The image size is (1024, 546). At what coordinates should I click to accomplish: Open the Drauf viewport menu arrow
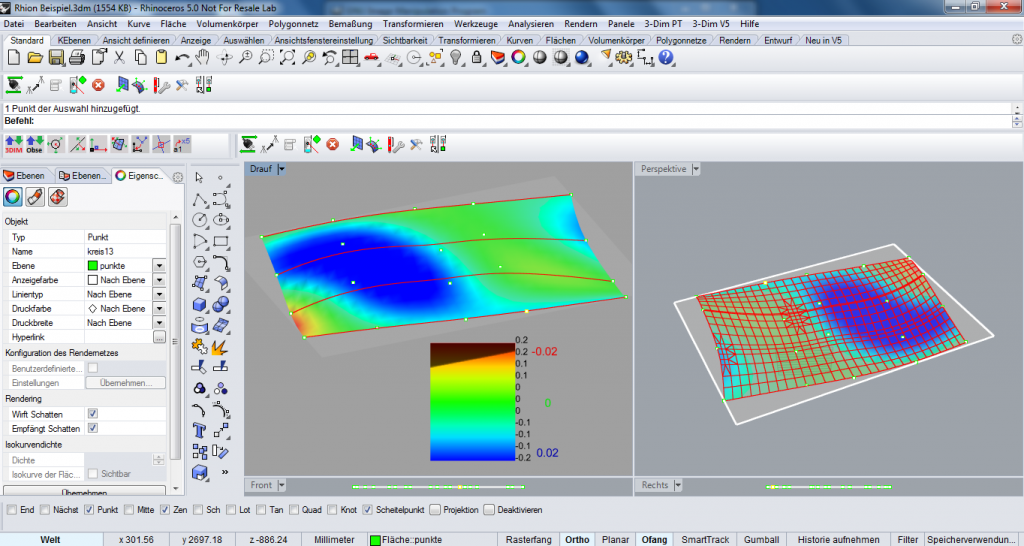(x=281, y=169)
